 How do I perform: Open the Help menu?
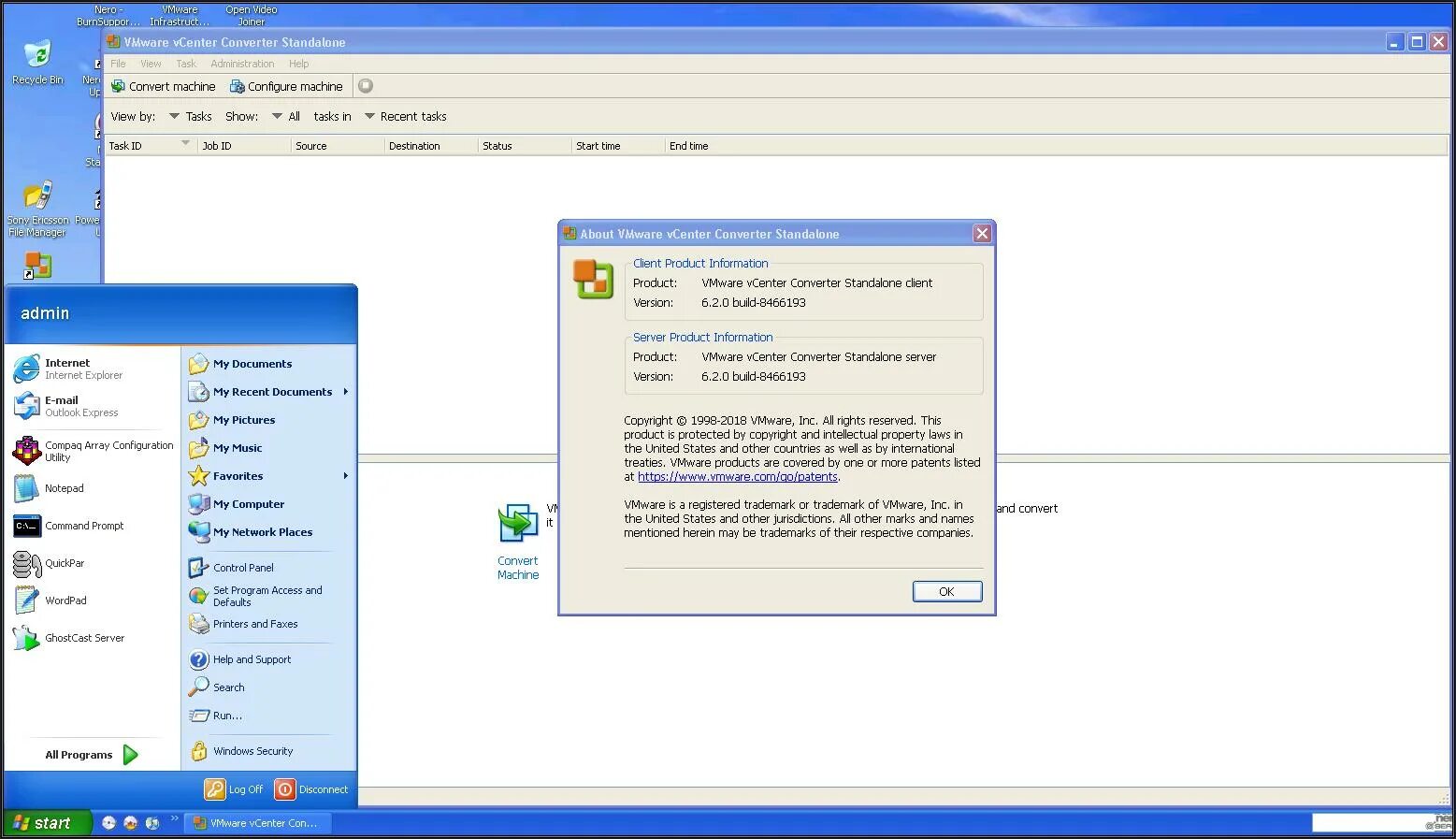coord(298,64)
